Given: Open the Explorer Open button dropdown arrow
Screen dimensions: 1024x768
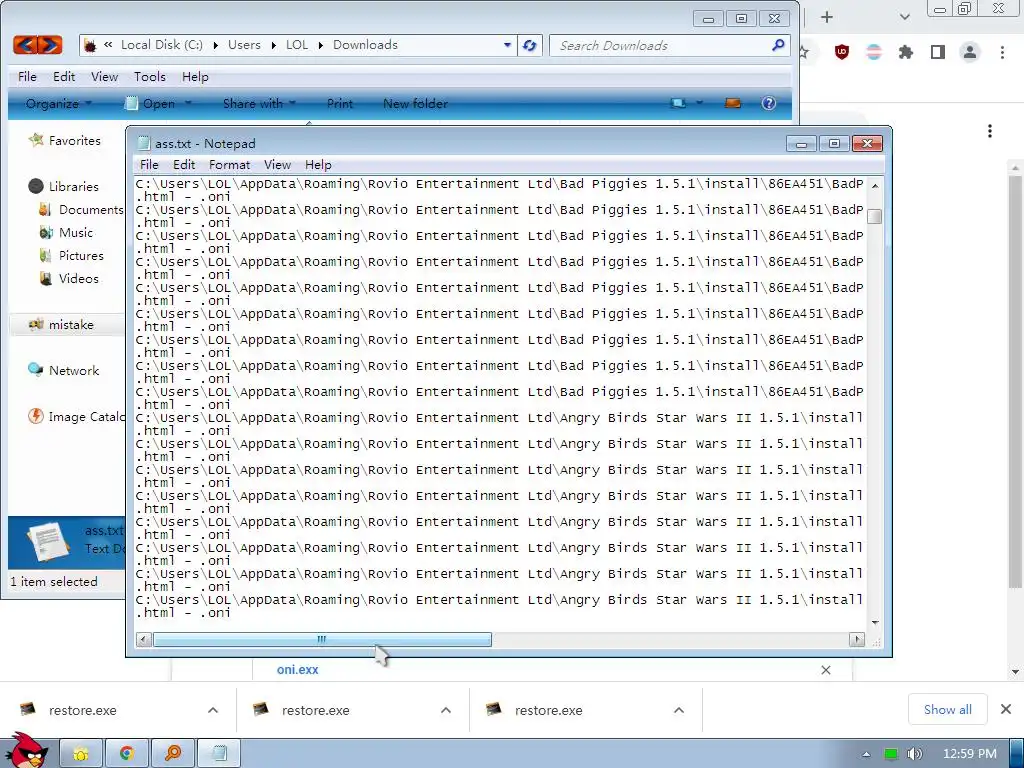Looking at the screenshot, I should (188, 103).
